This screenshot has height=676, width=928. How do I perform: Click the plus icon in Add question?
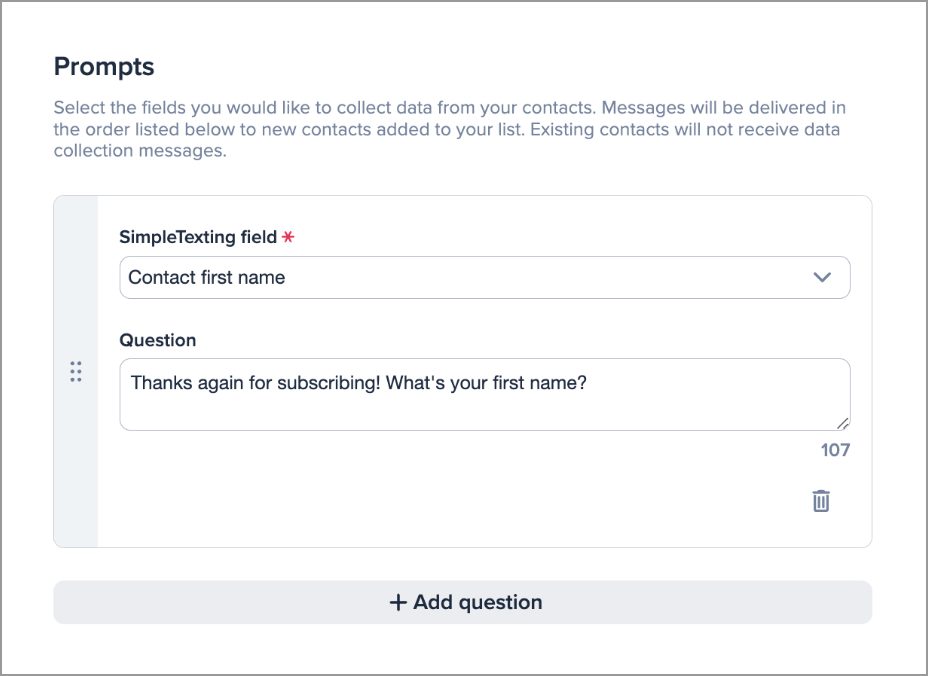click(399, 602)
